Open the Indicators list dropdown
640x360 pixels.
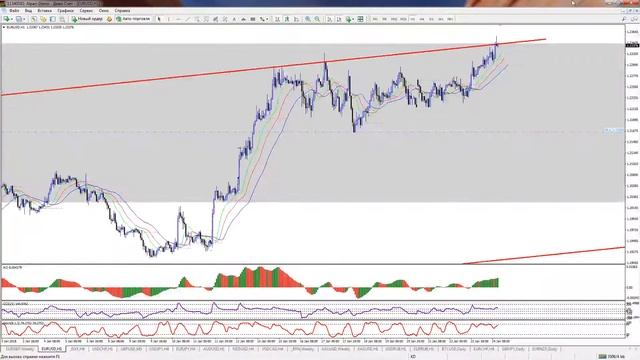pyautogui.click(x=350, y=19)
